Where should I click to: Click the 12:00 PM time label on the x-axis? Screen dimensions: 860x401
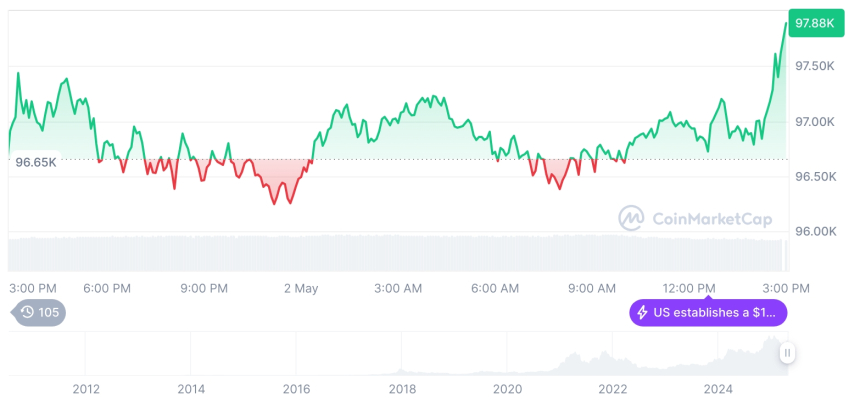pyautogui.click(x=690, y=288)
